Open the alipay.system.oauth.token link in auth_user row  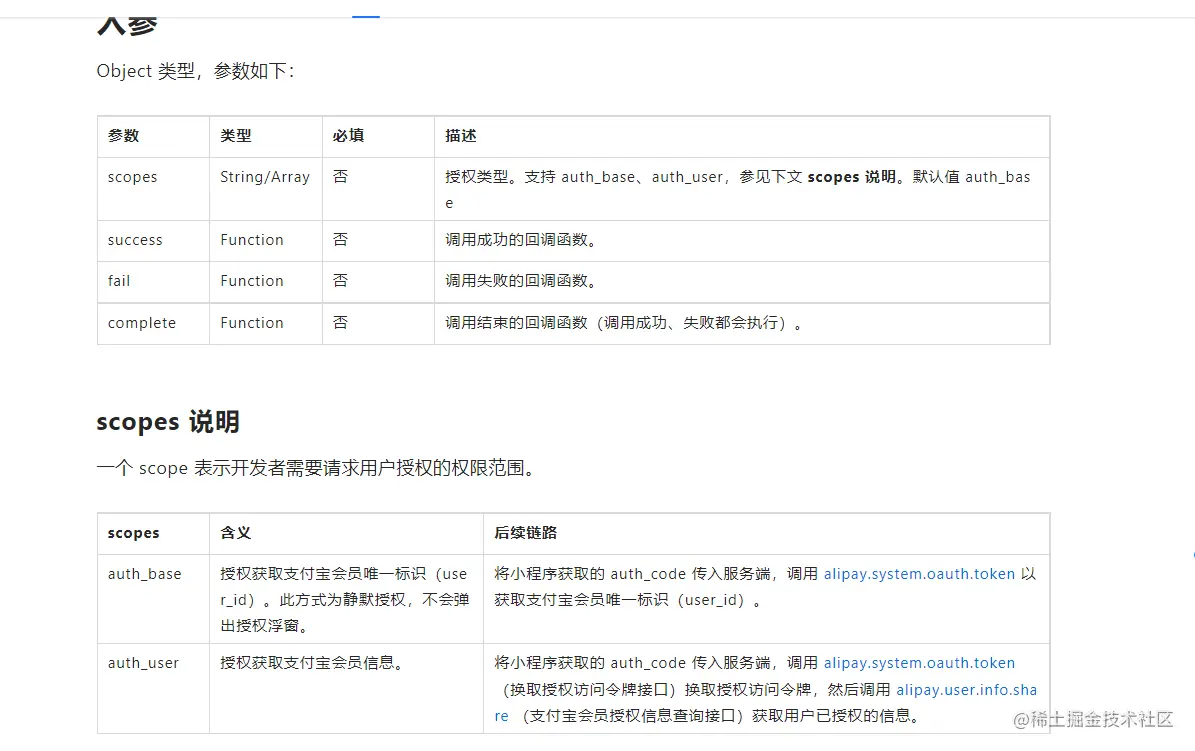coord(919,663)
